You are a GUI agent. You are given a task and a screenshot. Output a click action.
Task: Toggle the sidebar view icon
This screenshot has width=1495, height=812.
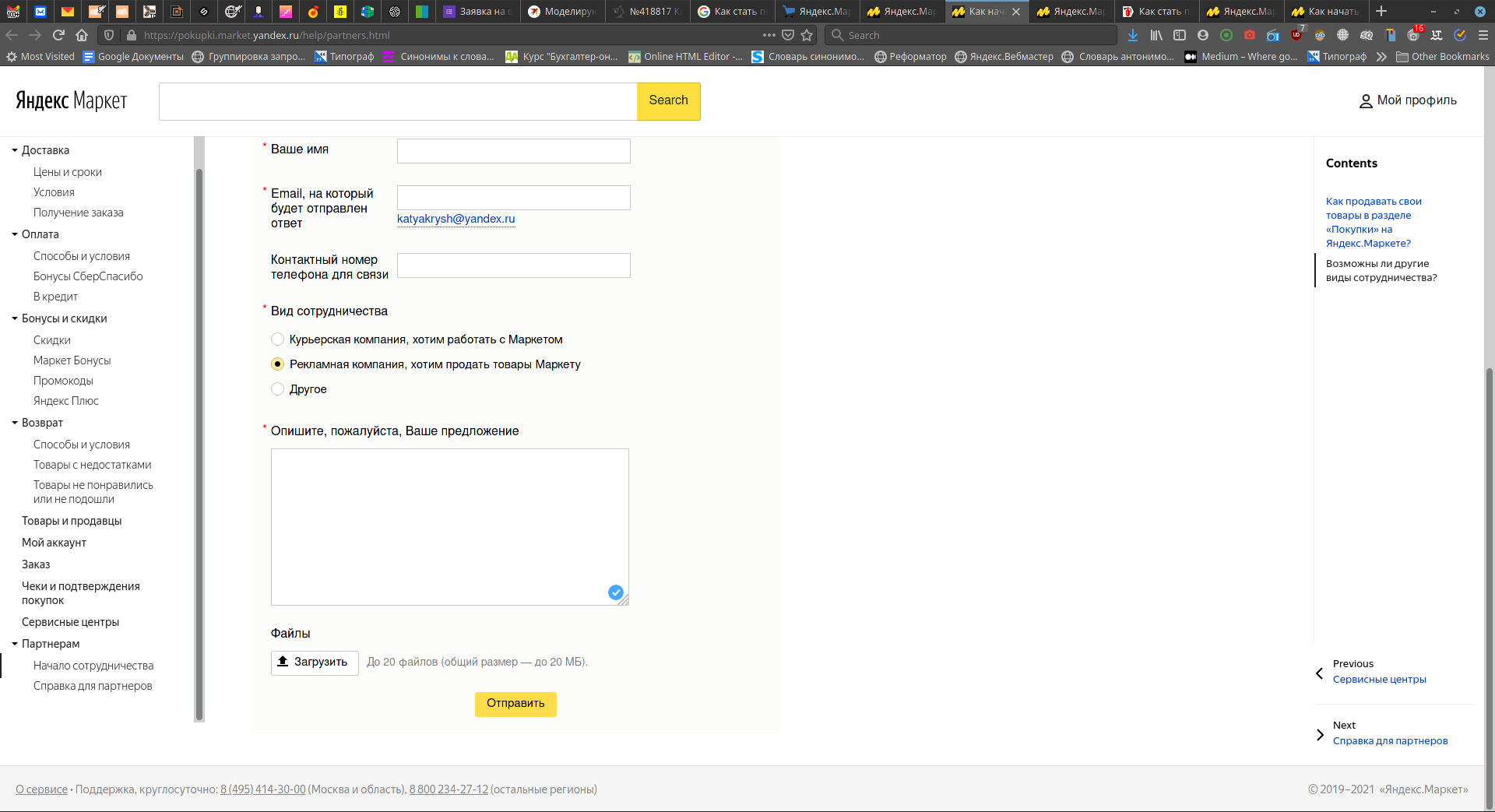click(x=1180, y=35)
